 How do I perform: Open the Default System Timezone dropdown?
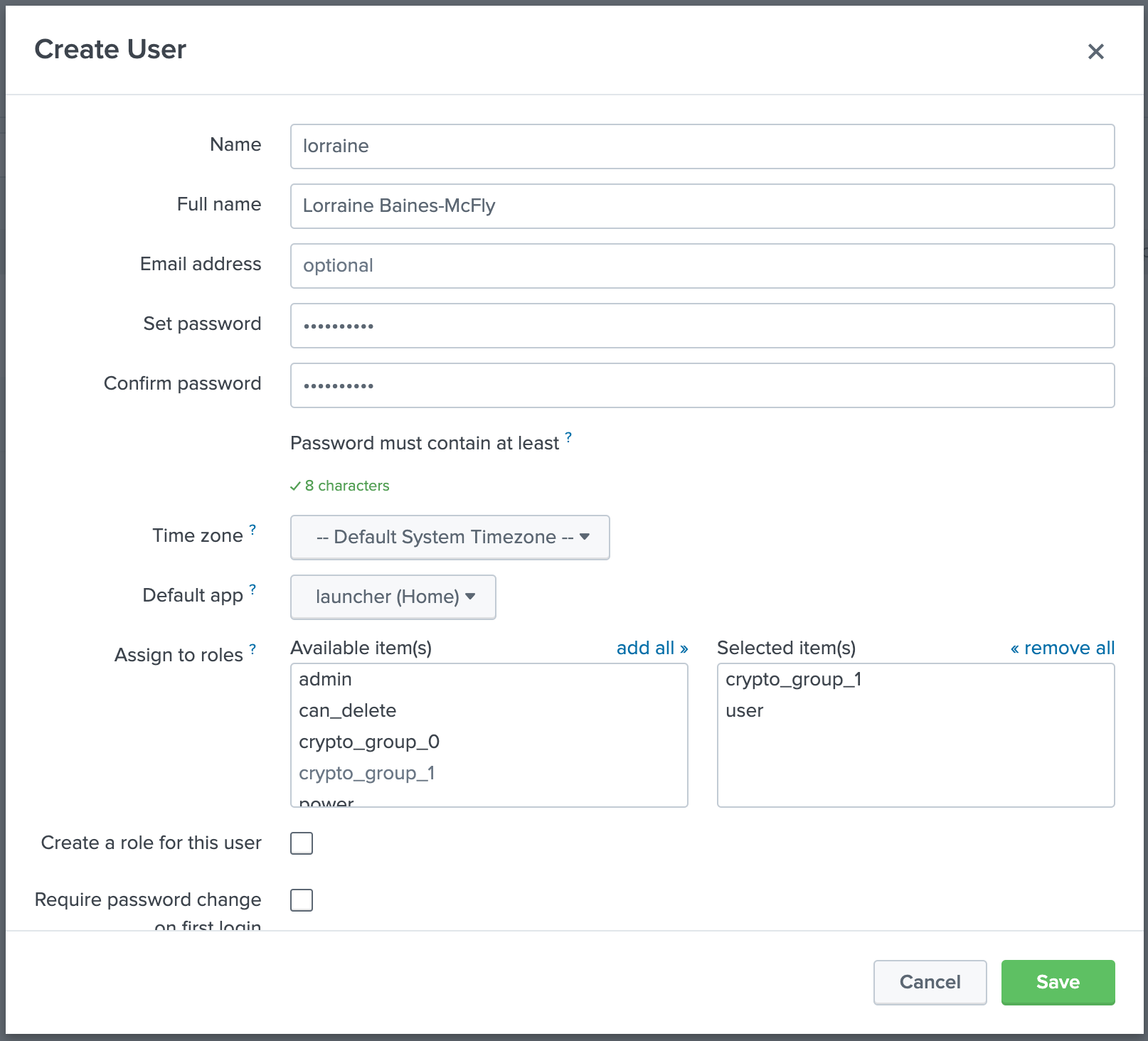(450, 538)
